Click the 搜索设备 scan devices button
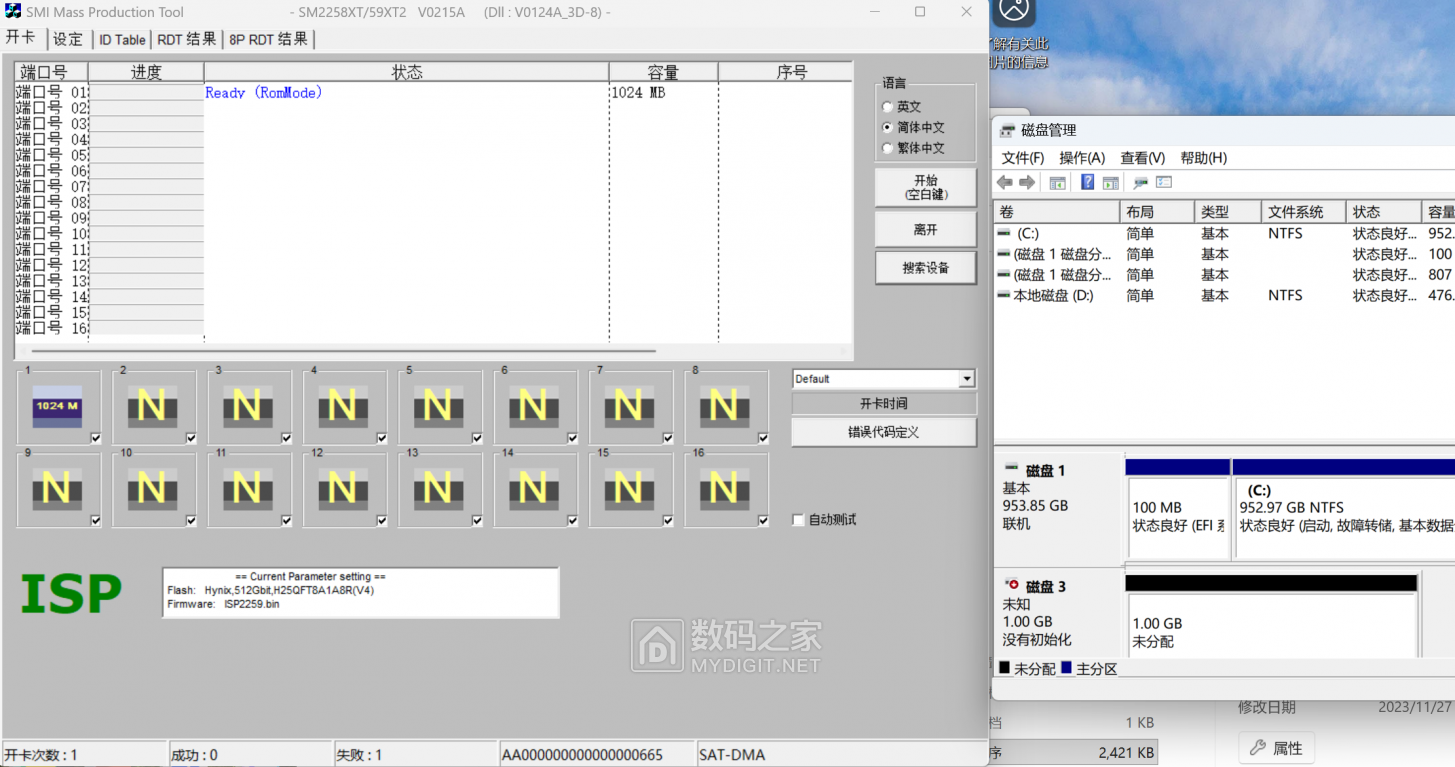Screen dimensions: 1455x767 coord(926,268)
